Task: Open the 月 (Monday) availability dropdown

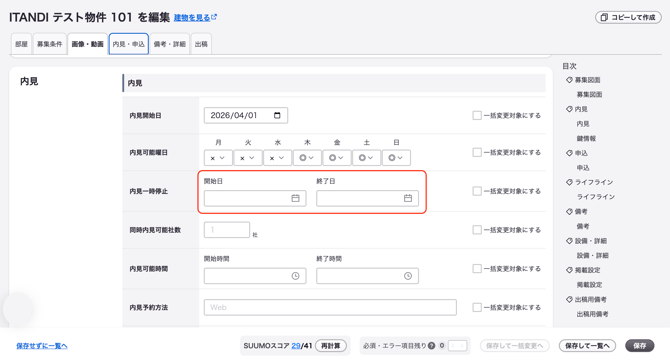Action: click(218, 158)
